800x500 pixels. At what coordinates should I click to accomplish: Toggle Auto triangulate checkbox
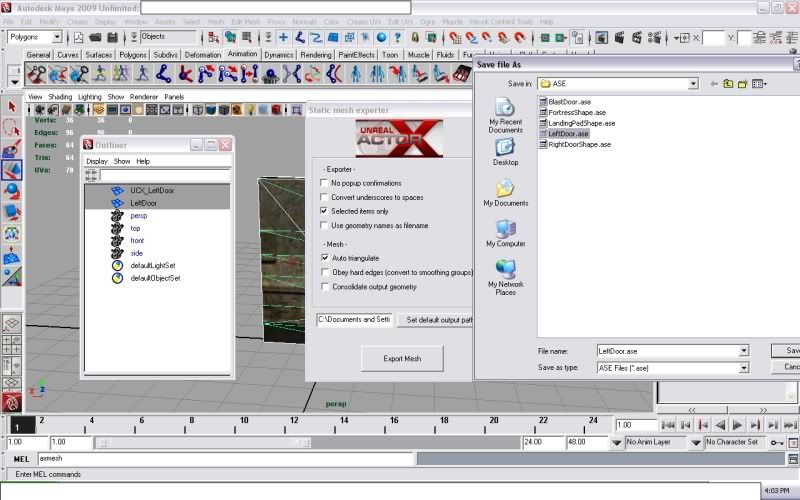click(325, 258)
